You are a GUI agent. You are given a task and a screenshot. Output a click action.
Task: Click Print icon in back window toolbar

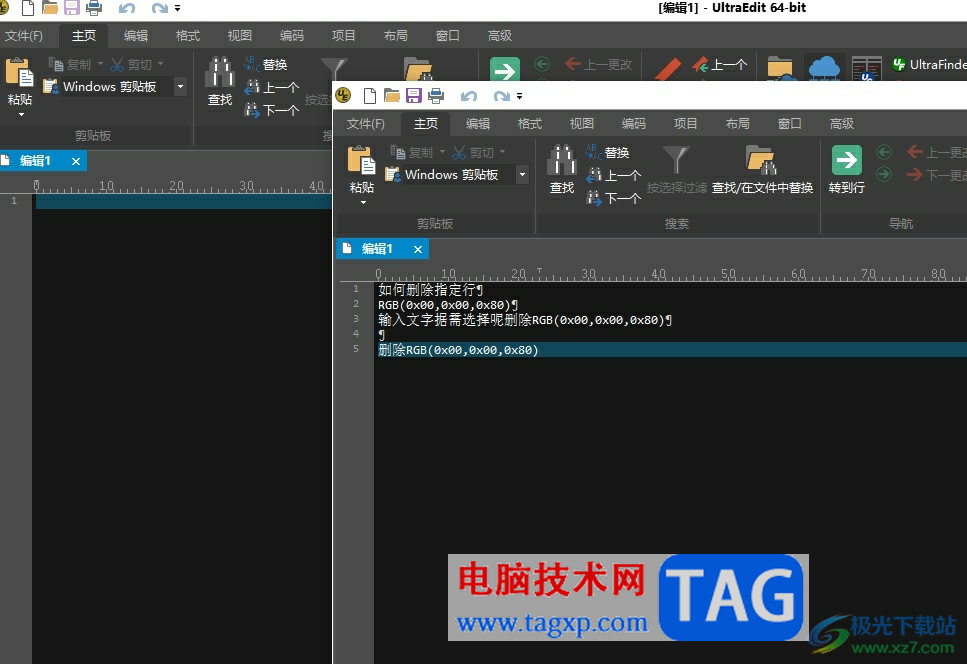click(x=94, y=8)
